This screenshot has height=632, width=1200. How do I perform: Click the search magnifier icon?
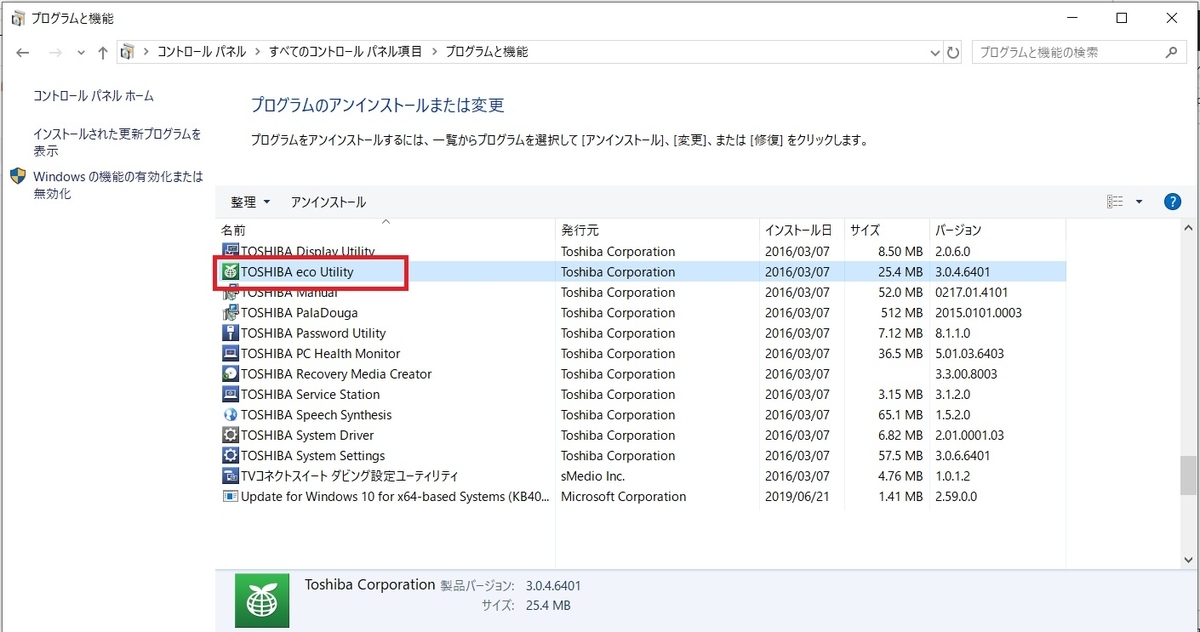(x=1171, y=52)
